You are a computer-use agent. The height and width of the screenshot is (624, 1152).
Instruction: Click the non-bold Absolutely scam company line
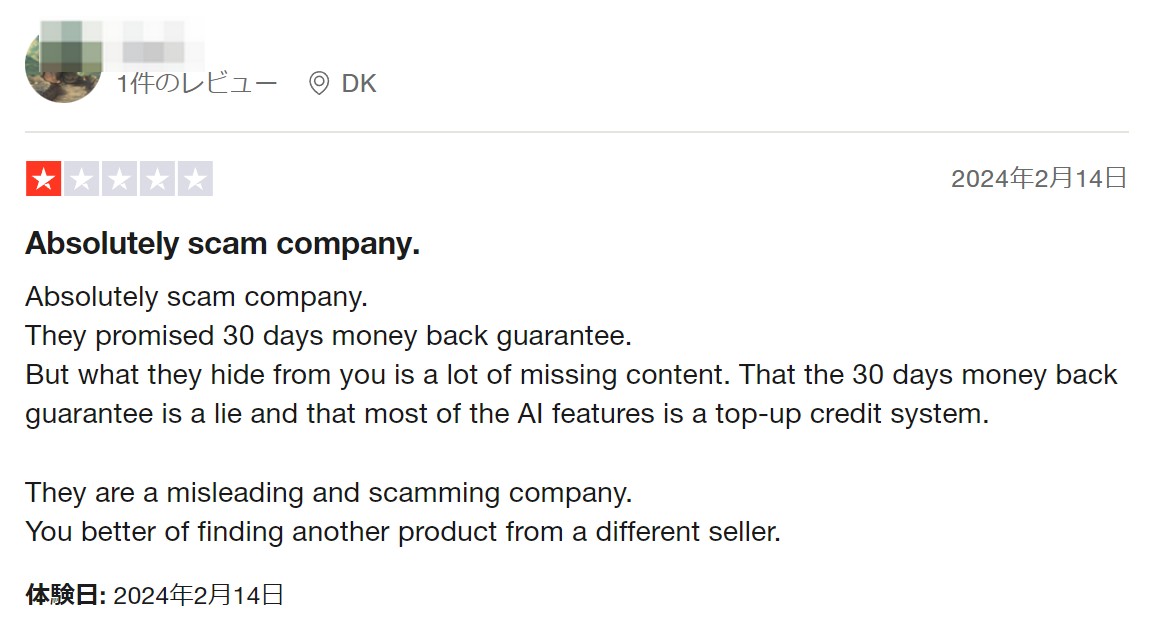(x=196, y=297)
